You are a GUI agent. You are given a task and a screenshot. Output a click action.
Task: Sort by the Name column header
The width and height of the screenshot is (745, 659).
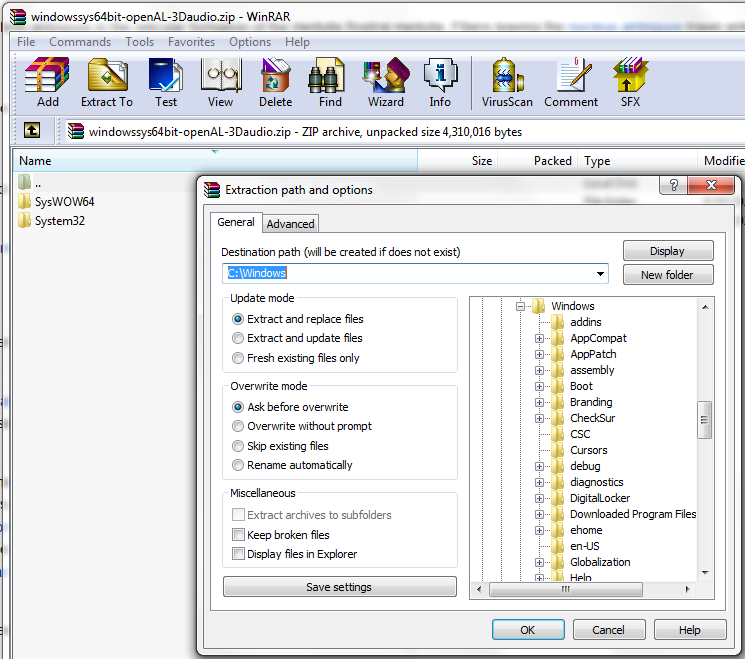pyautogui.click(x=215, y=161)
